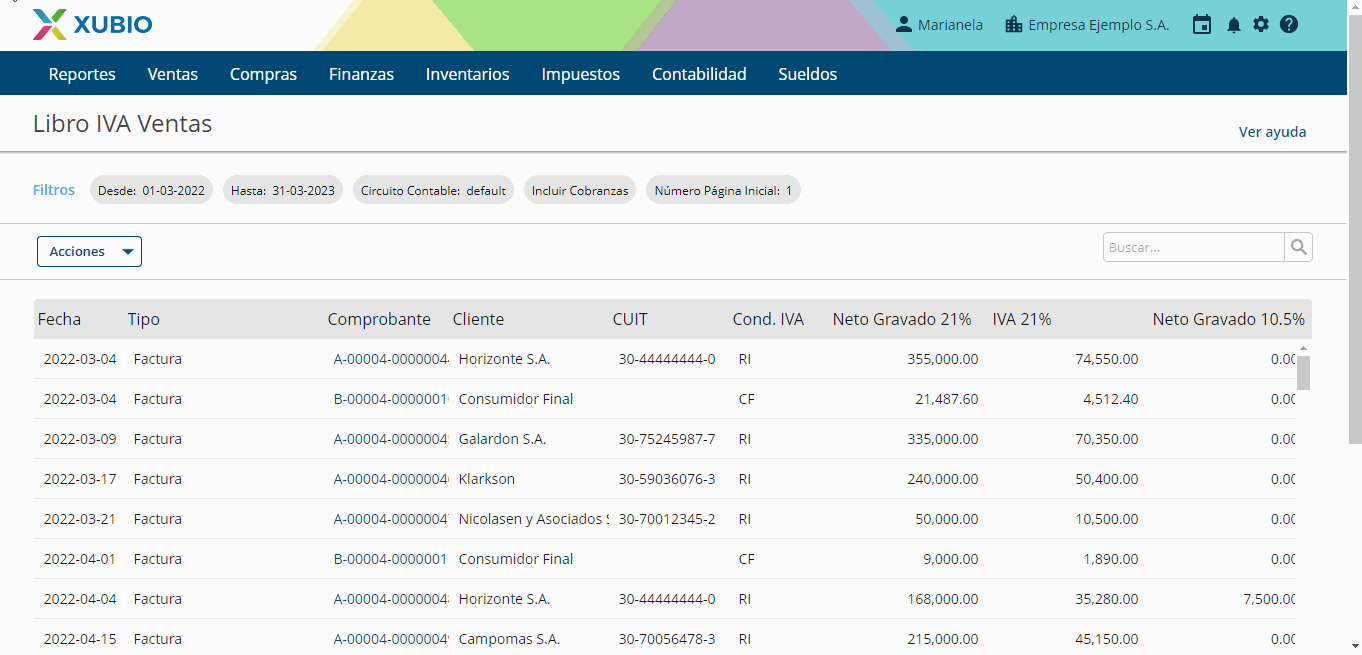
Task: Open the Compras menu
Action: (x=263, y=74)
